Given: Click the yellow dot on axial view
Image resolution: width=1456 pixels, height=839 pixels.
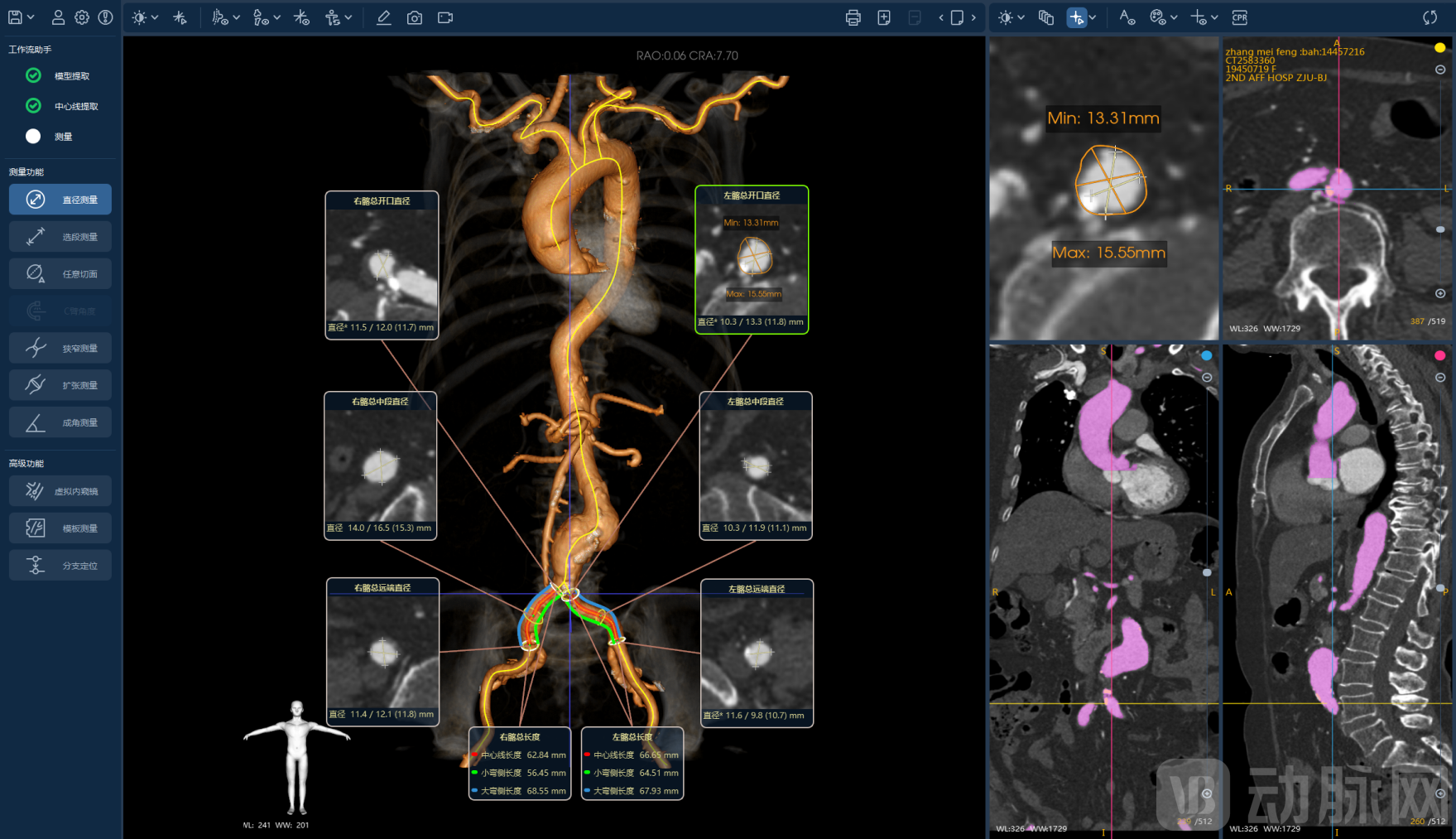Looking at the screenshot, I should coord(1439,48).
